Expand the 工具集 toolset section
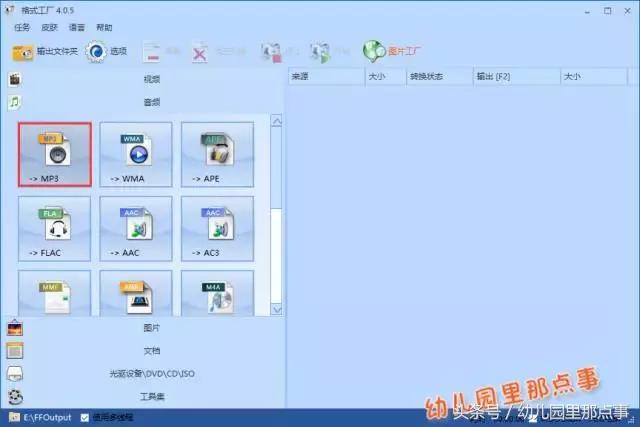 (x=152, y=396)
